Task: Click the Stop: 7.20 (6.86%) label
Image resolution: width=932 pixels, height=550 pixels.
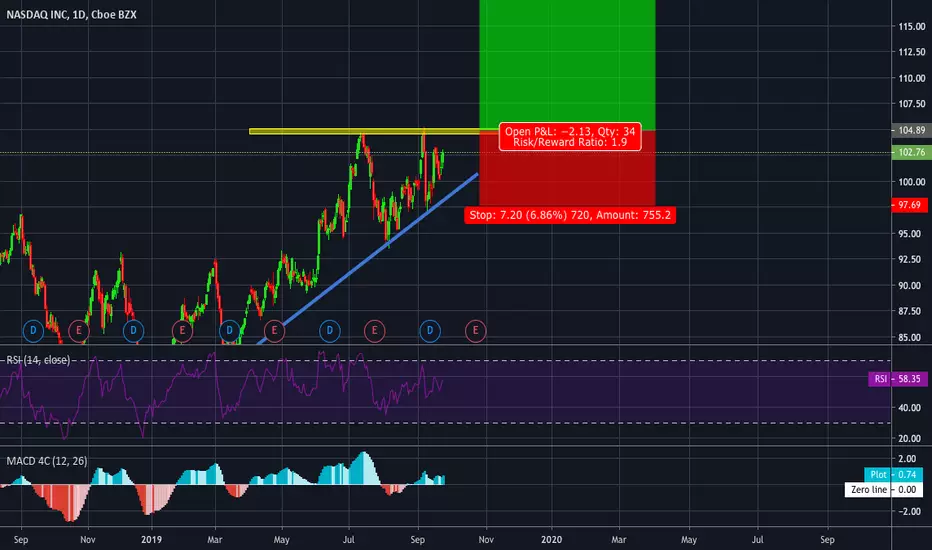Action: click(570, 215)
